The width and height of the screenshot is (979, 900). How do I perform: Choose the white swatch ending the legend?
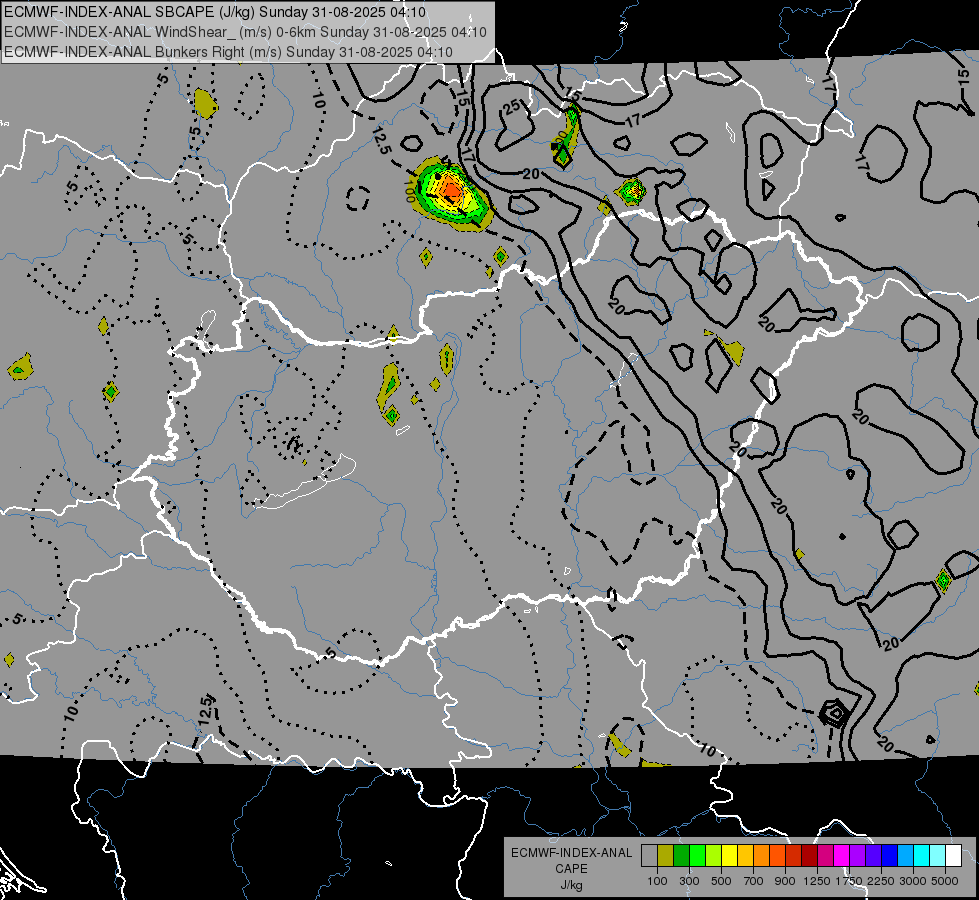[x=954, y=856]
